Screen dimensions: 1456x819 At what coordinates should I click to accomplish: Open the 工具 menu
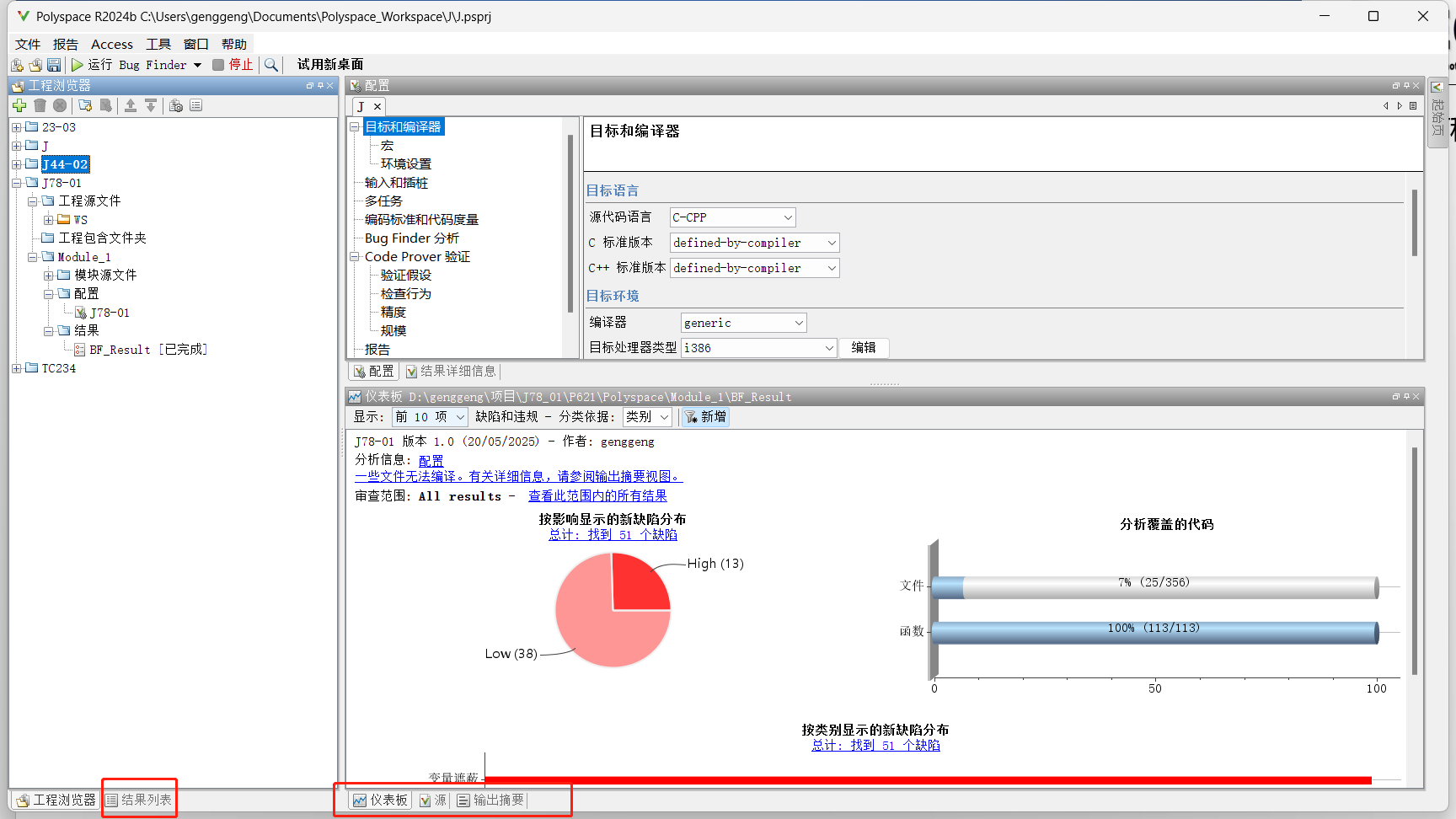point(158,45)
